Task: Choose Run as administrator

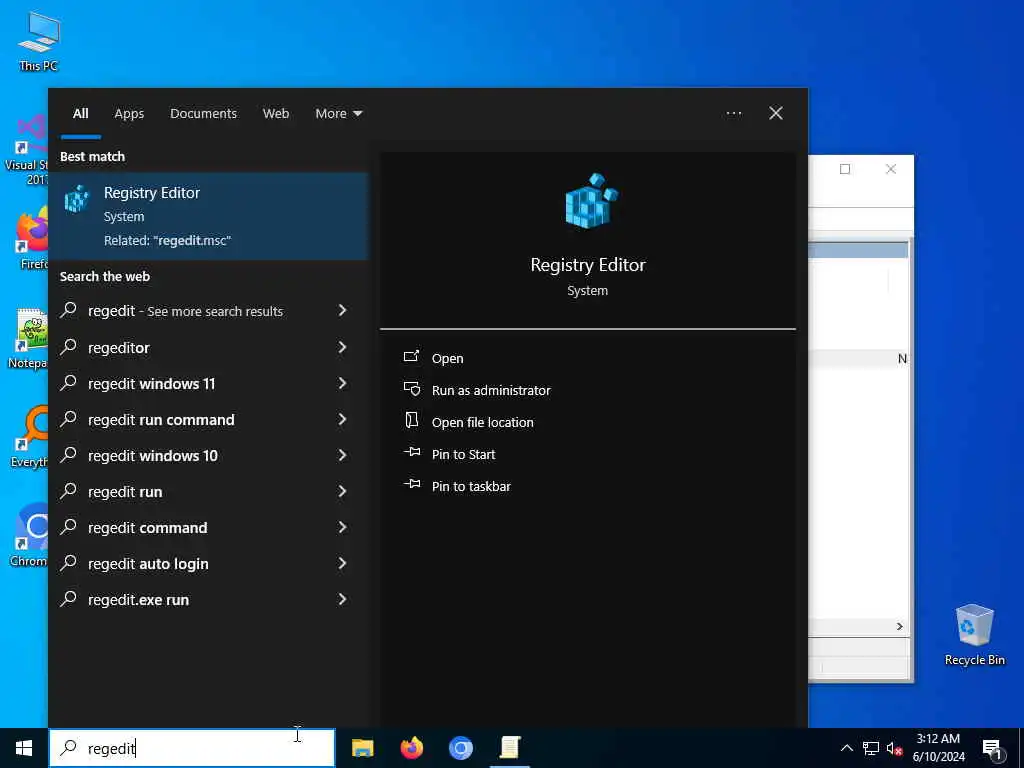Action: pos(491,390)
